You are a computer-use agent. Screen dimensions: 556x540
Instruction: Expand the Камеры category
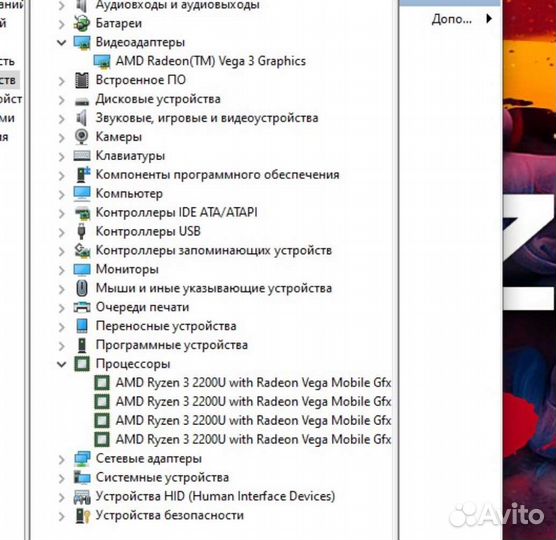tap(62, 138)
